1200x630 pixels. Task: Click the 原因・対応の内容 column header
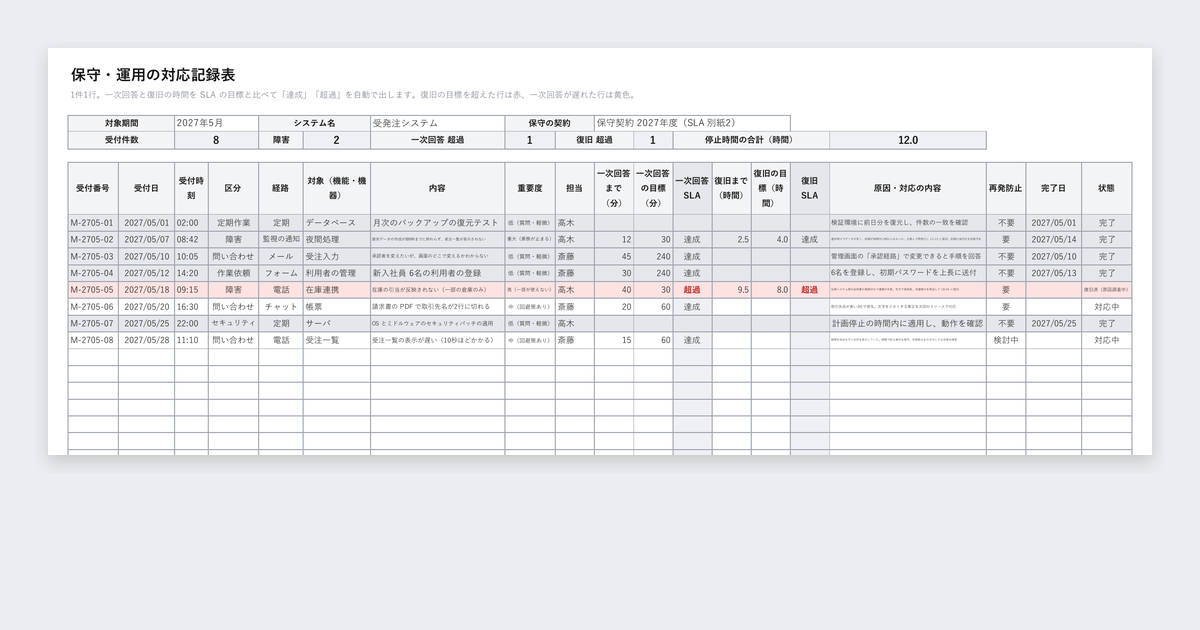coord(908,188)
